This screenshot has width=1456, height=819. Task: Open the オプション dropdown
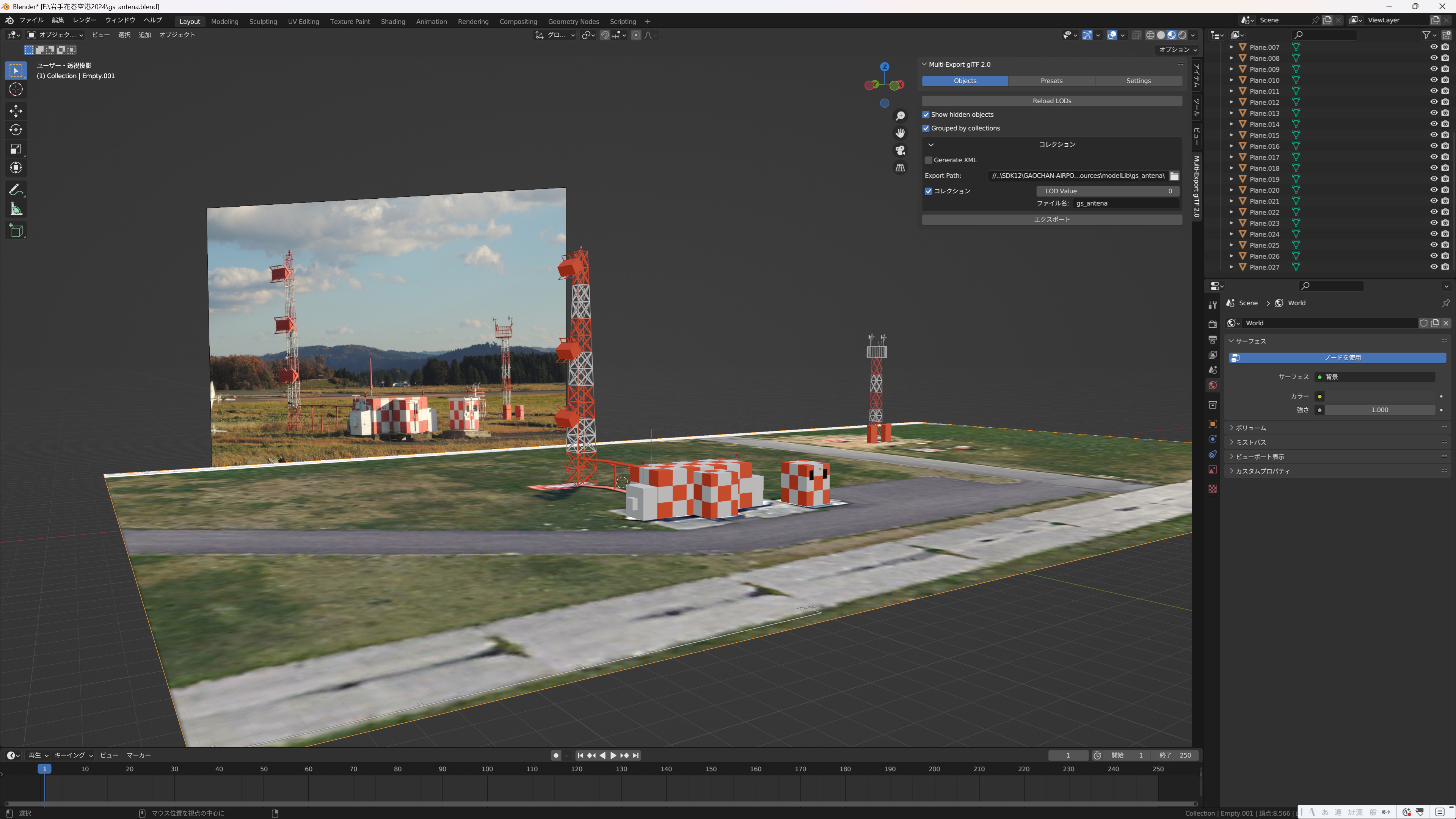[x=1178, y=50]
